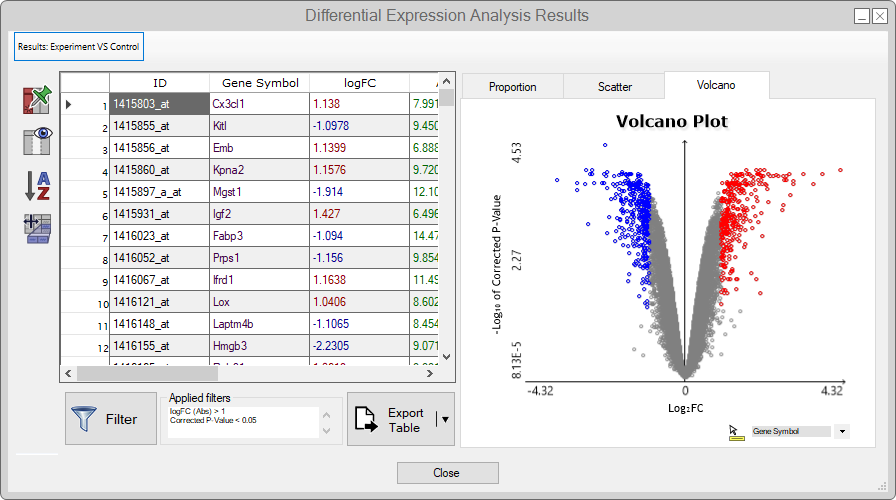
Task: Click the A-Z sort icon
Action: click(x=36, y=186)
